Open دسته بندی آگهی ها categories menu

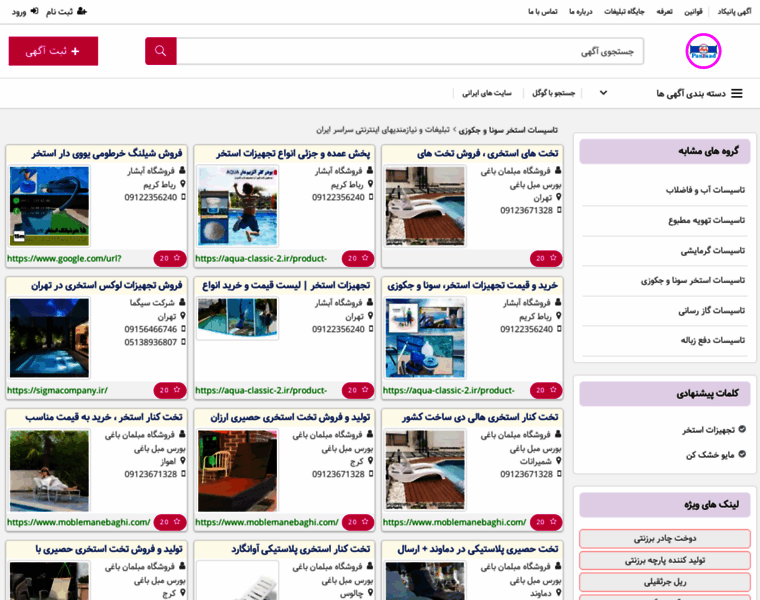tap(691, 93)
